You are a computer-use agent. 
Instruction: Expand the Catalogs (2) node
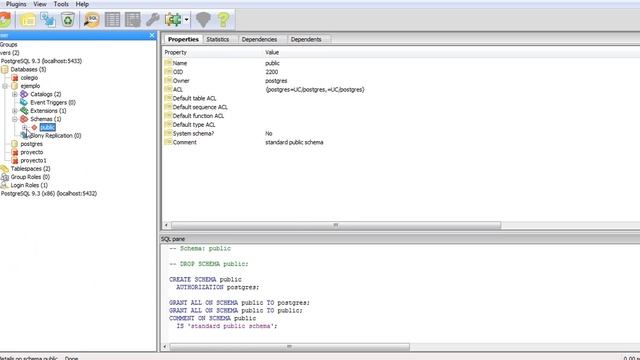pyautogui.click(x=15, y=94)
